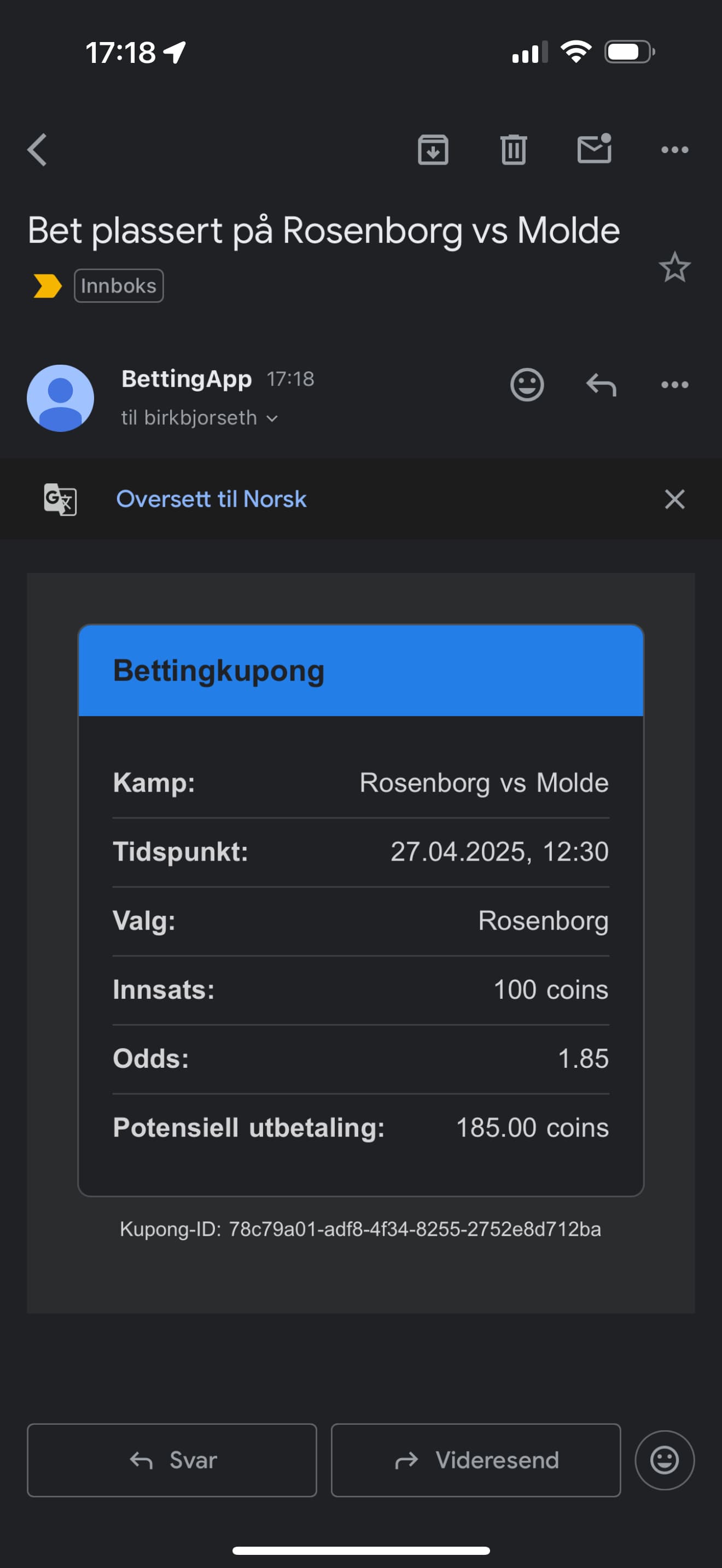Screen dimensions: 722x1568
Task: Delete the email with the trash icon
Action: coord(513,150)
